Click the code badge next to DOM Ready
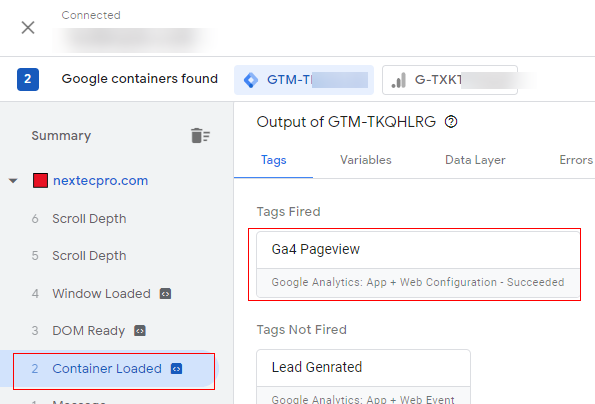Viewport: 595px width, 404px height. click(140, 331)
